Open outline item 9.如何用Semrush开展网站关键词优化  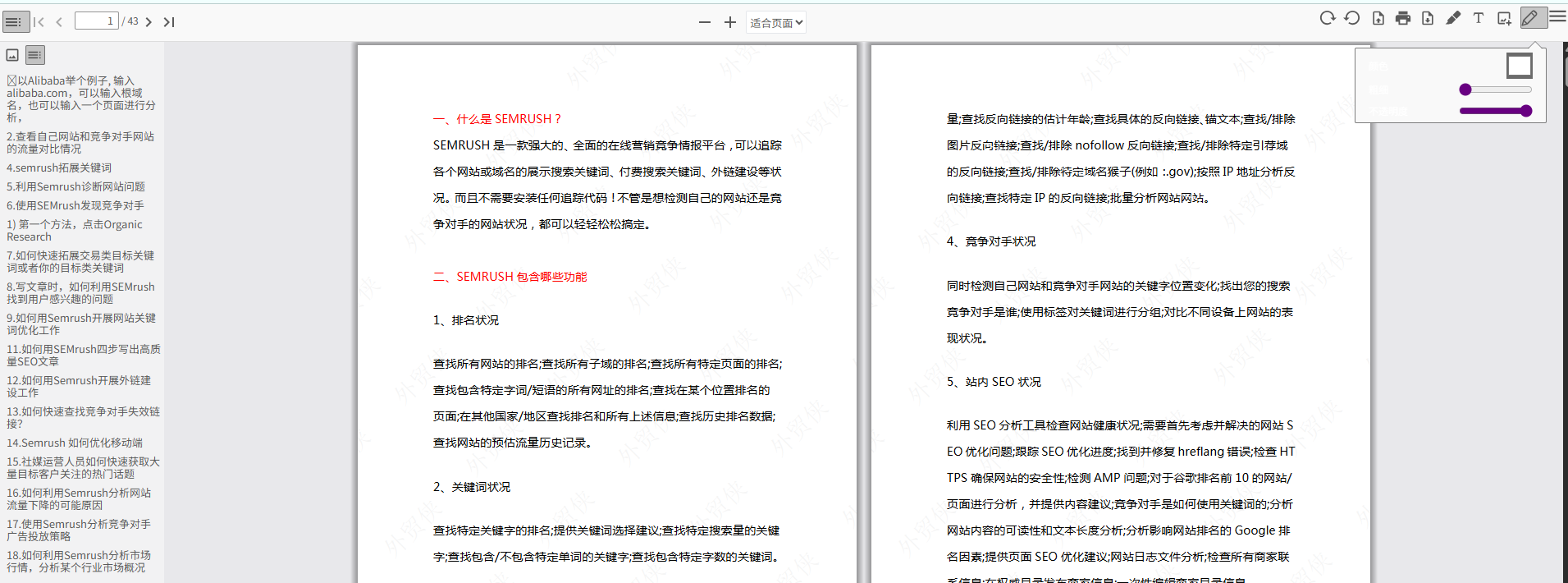pyautogui.click(x=81, y=324)
